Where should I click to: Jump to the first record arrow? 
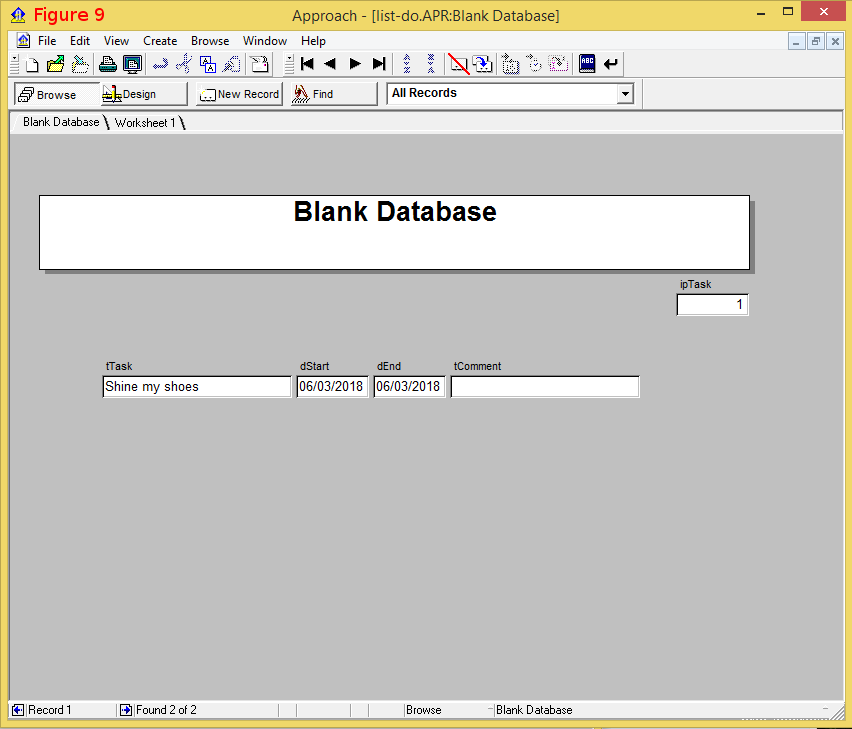(x=306, y=63)
